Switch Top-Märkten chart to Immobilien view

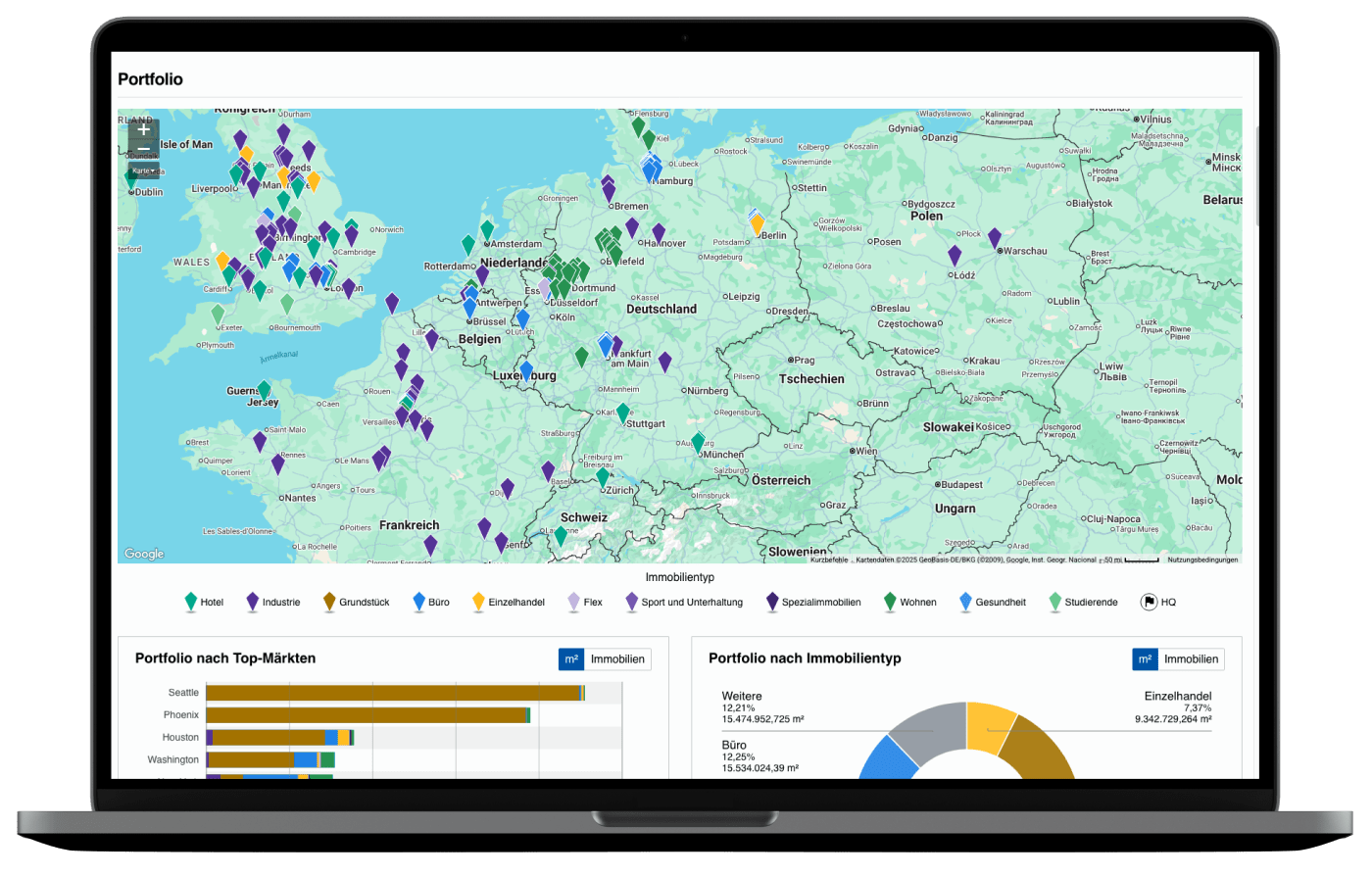(x=617, y=659)
